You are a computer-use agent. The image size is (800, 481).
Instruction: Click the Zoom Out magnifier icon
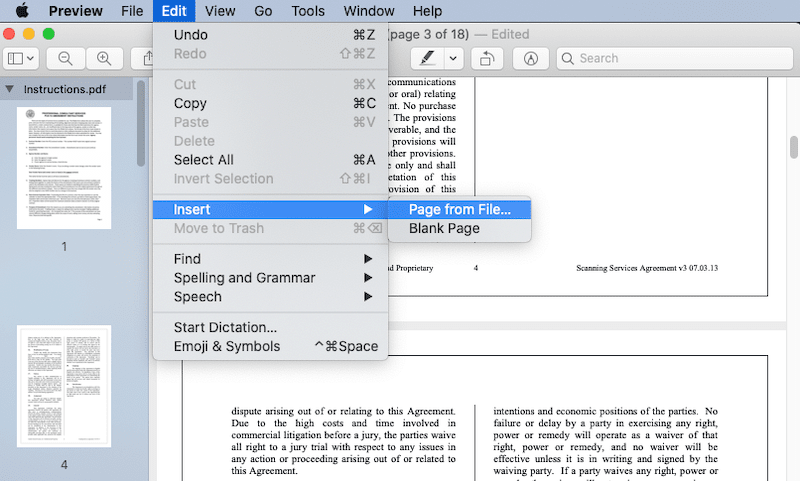coord(65,58)
